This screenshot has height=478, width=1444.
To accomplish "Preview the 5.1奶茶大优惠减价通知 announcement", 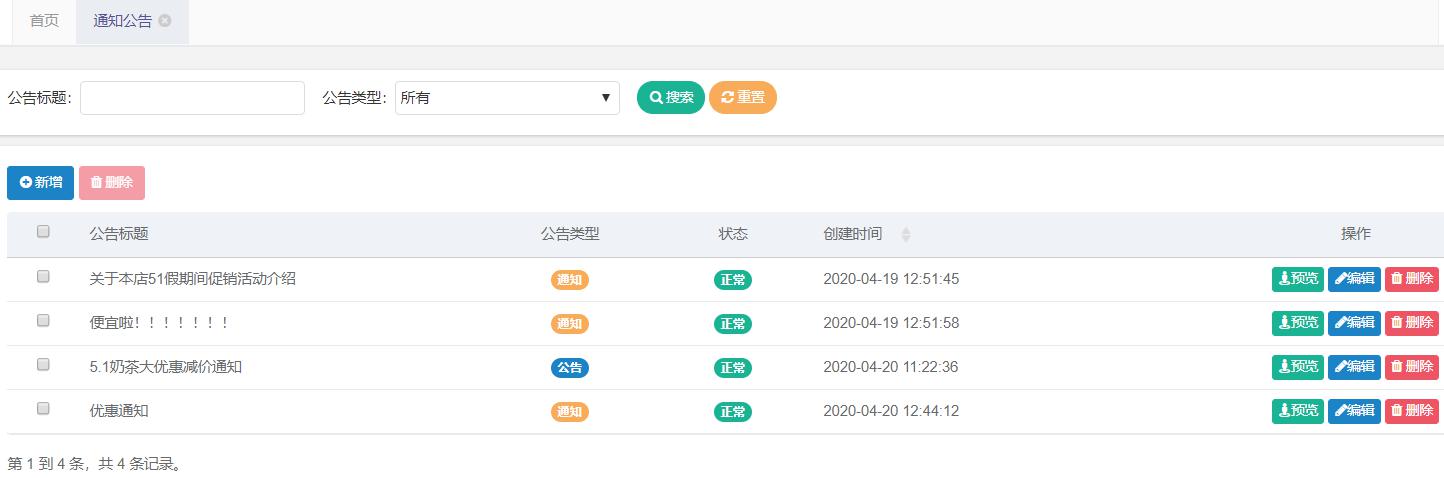I will click(x=1298, y=367).
